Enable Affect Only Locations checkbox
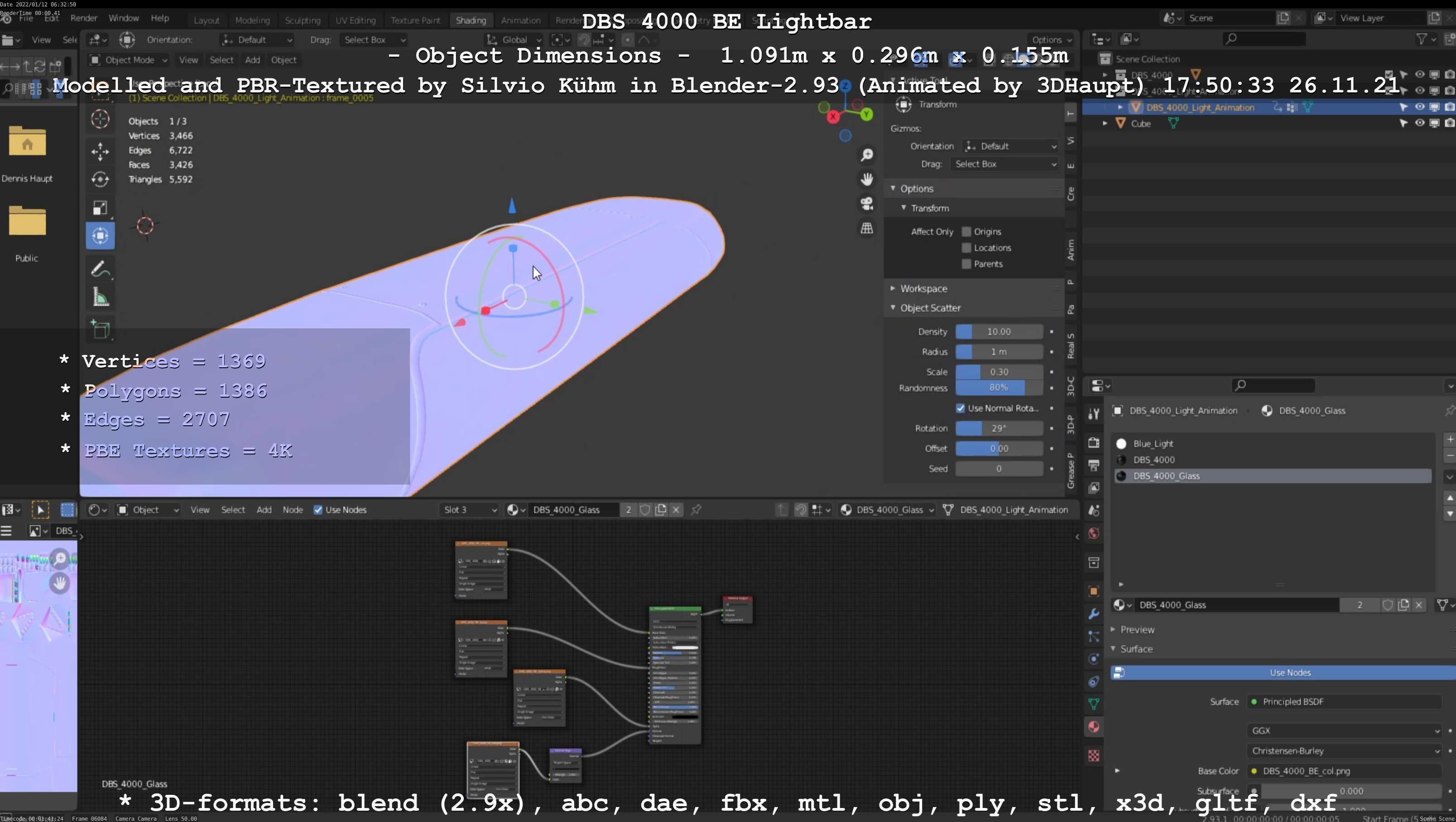Screen dimensions: 1456x822 (966, 248)
